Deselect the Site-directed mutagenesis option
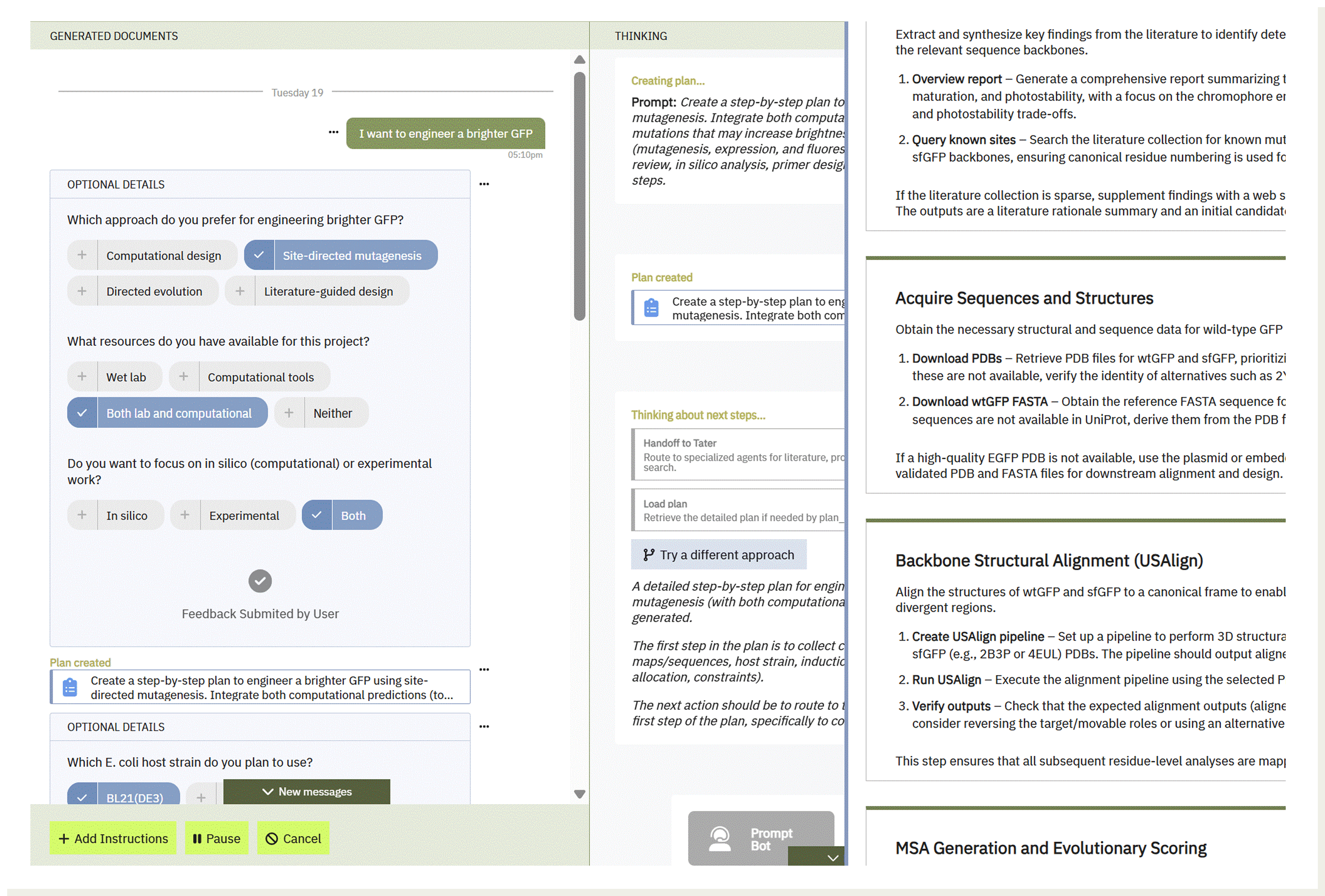Viewport: 1325px width, 896px height. tap(340, 255)
